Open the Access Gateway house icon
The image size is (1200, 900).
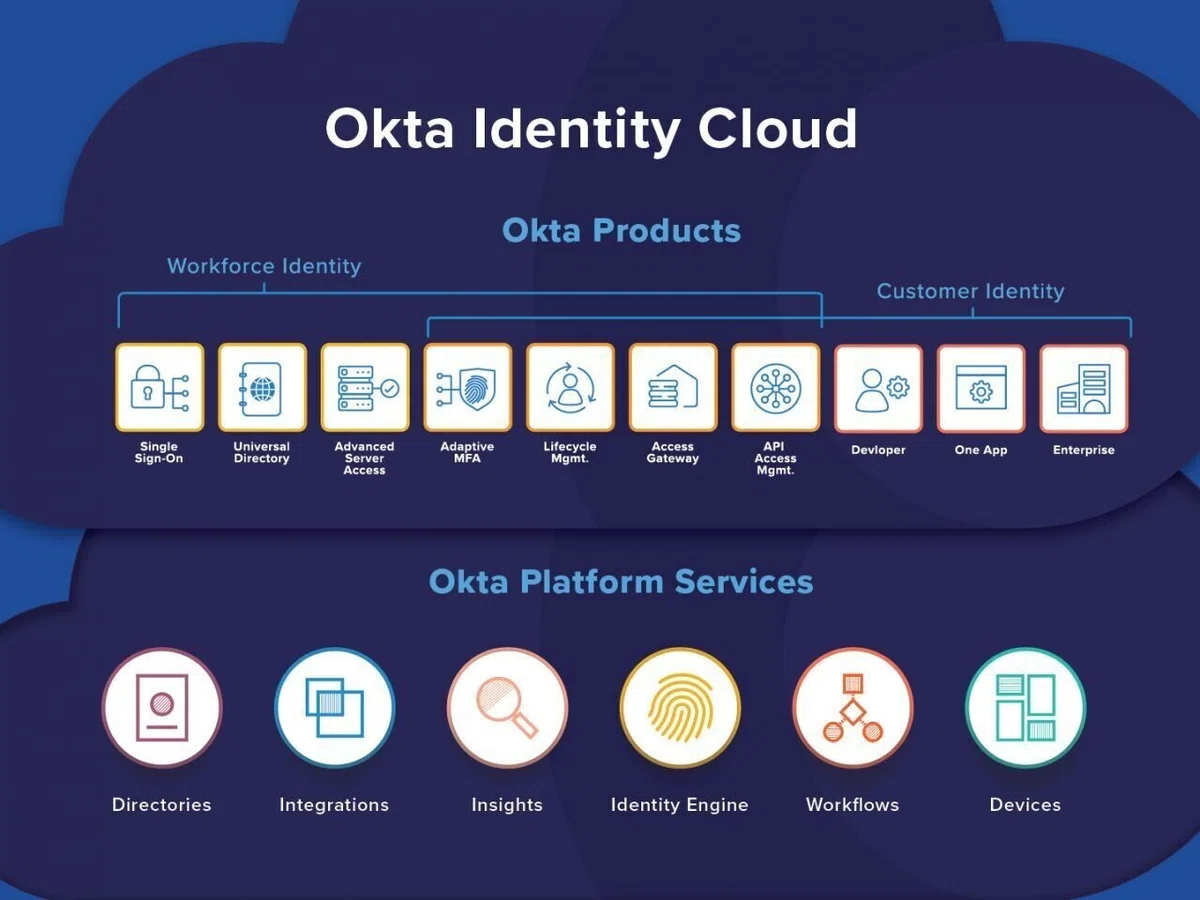(673, 388)
